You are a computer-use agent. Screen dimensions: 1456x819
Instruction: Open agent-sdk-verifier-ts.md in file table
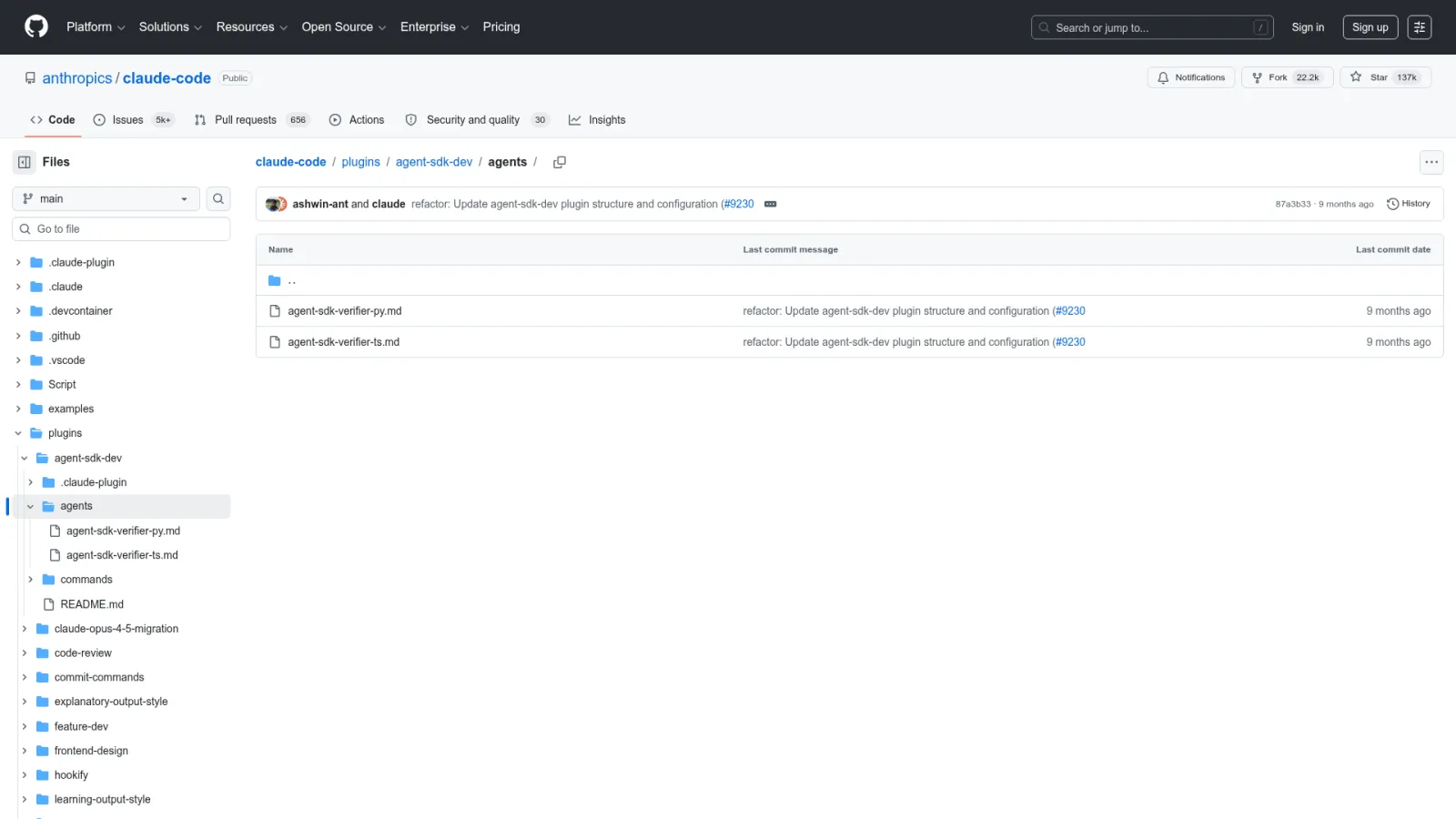point(344,342)
